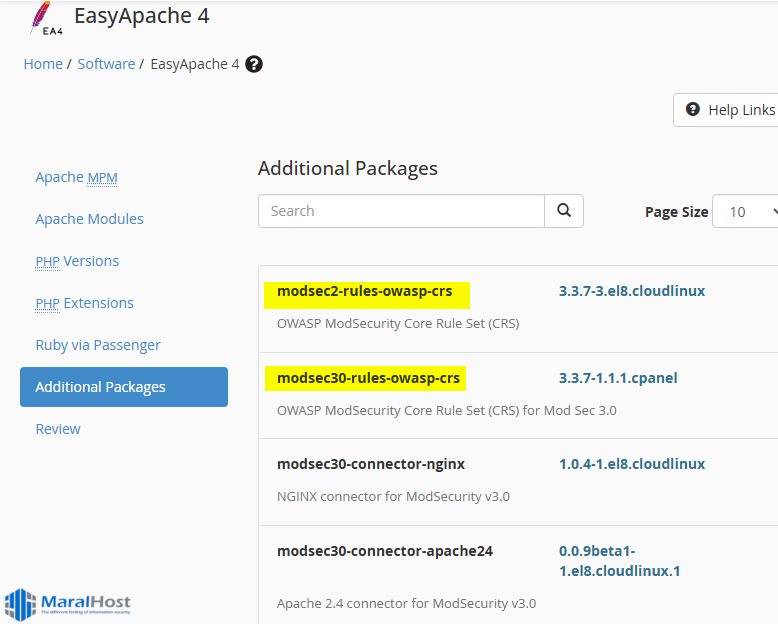The width and height of the screenshot is (778, 624).
Task: Click the modsec30-rules-owasp-crs package name
Action: tap(368, 378)
